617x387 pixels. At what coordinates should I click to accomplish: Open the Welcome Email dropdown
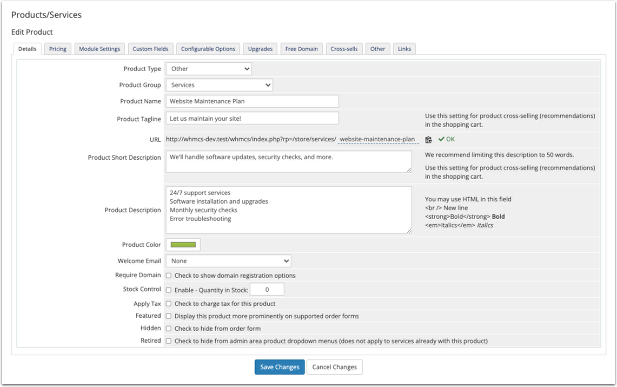click(x=229, y=261)
